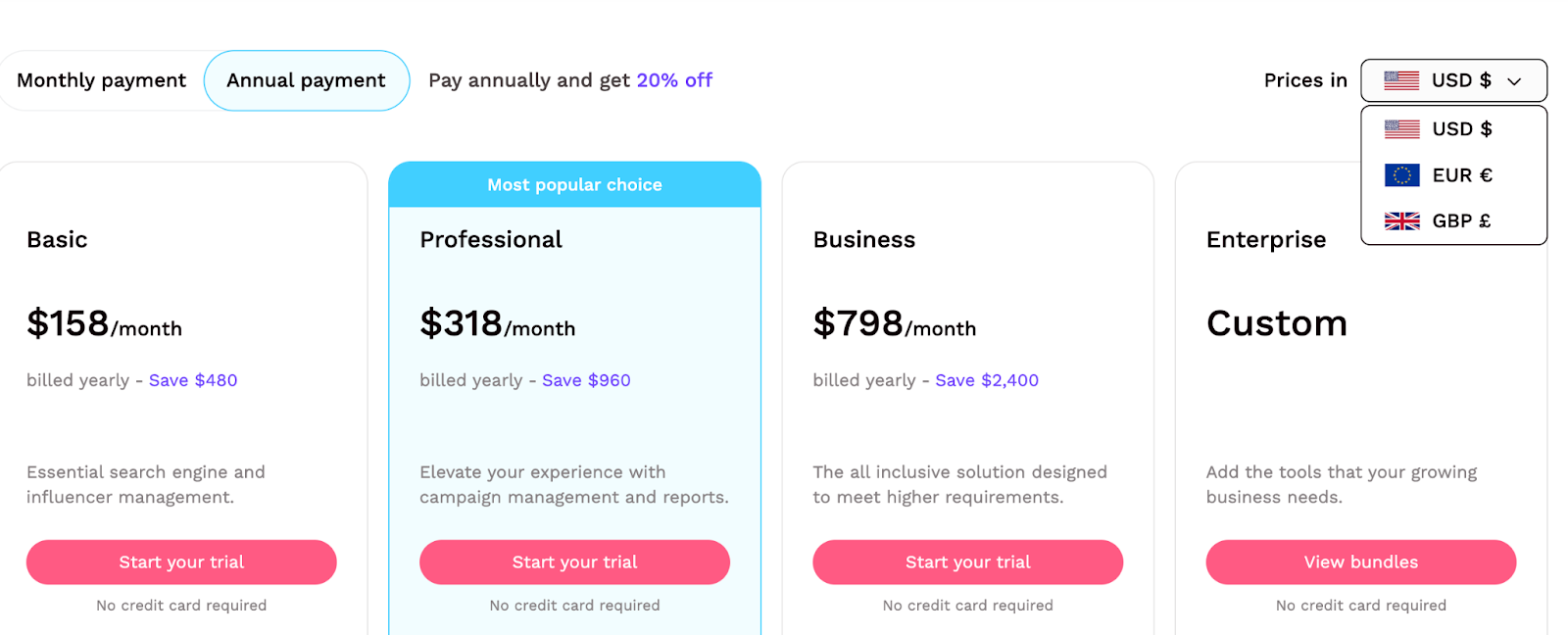Open View bundles for Enterprise
1568x635 pixels.
coord(1361,562)
